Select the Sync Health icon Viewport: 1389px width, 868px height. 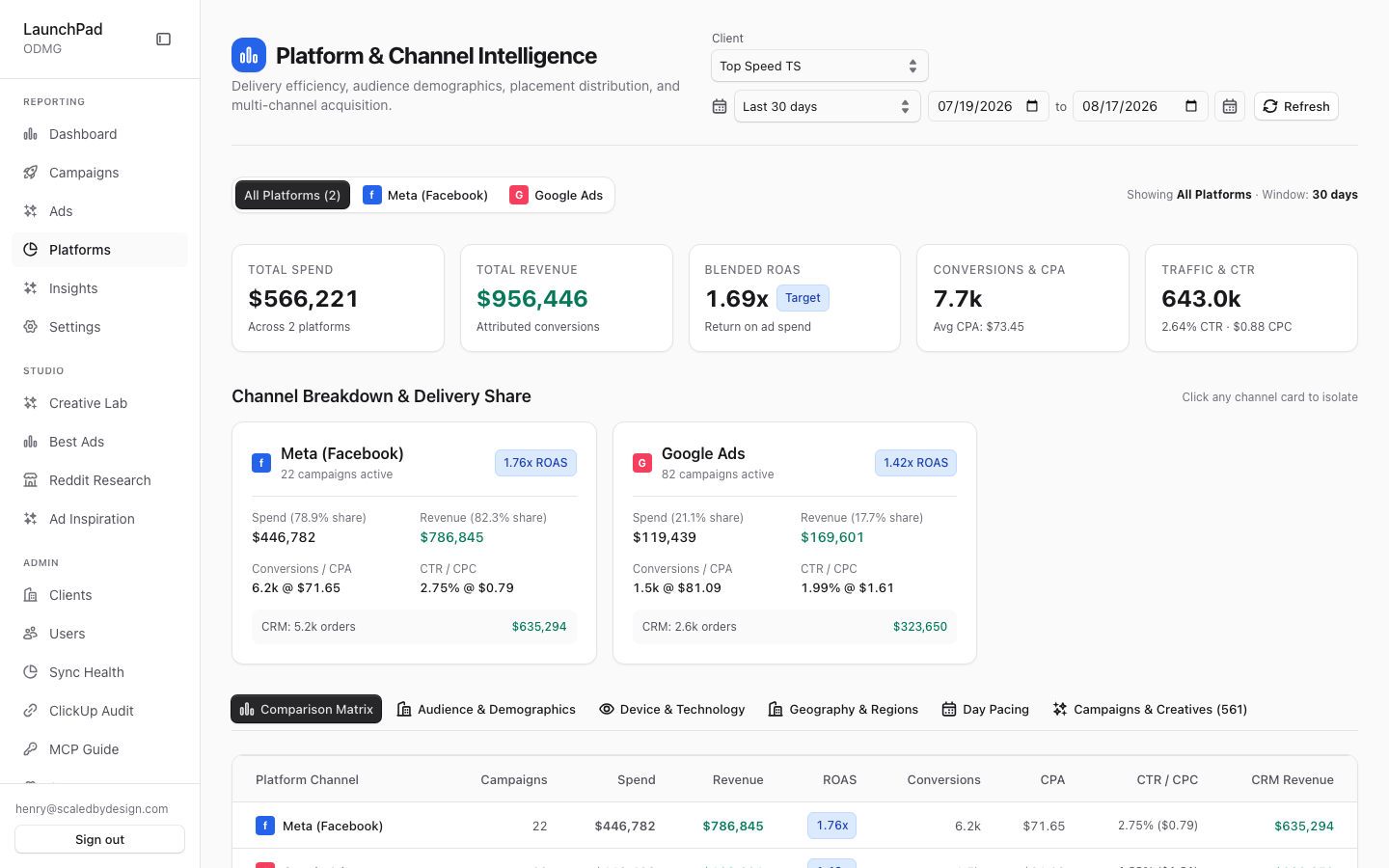coord(31,672)
